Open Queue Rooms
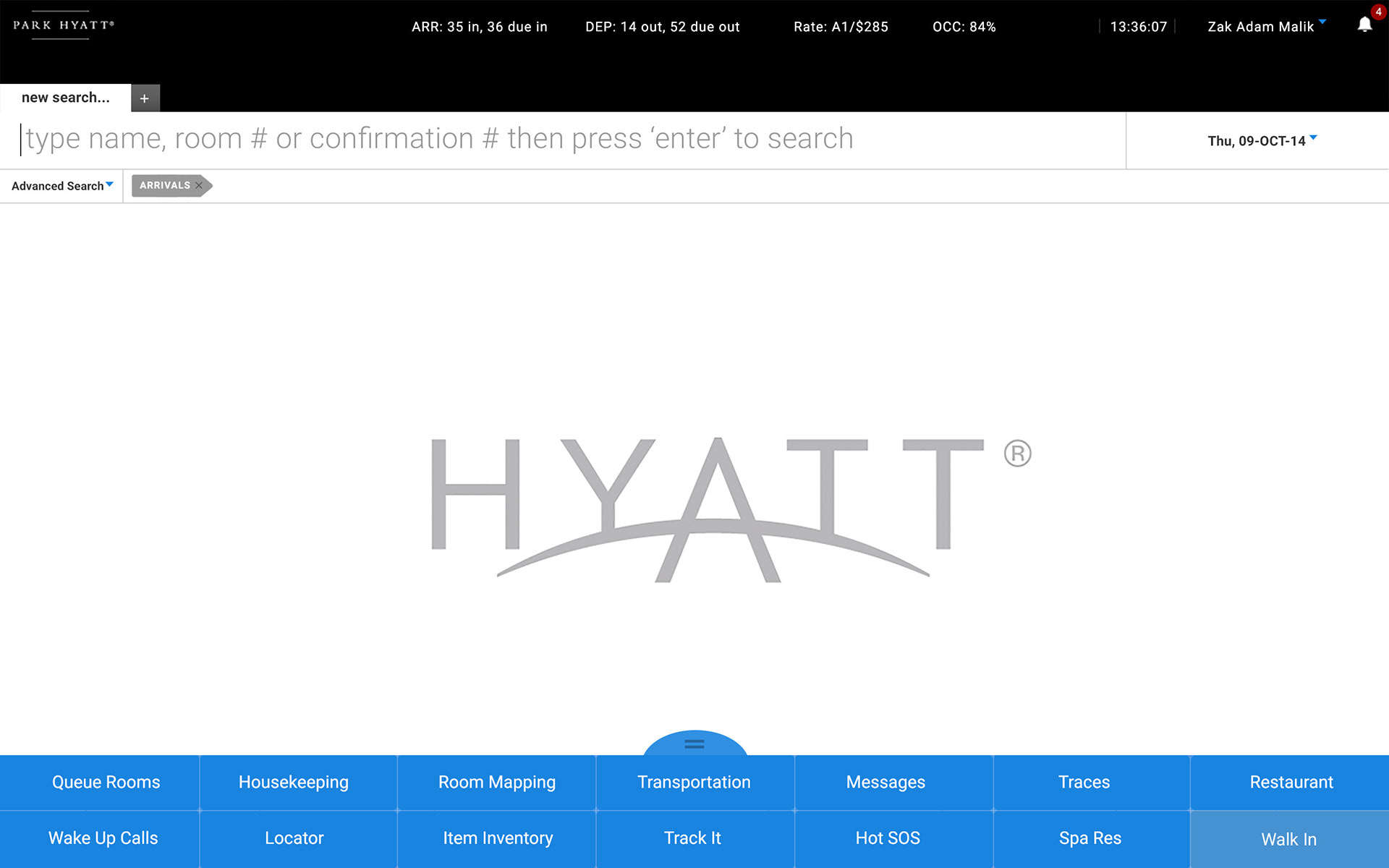This screenshot has height=868, width=1389. [x=99, y=783]
